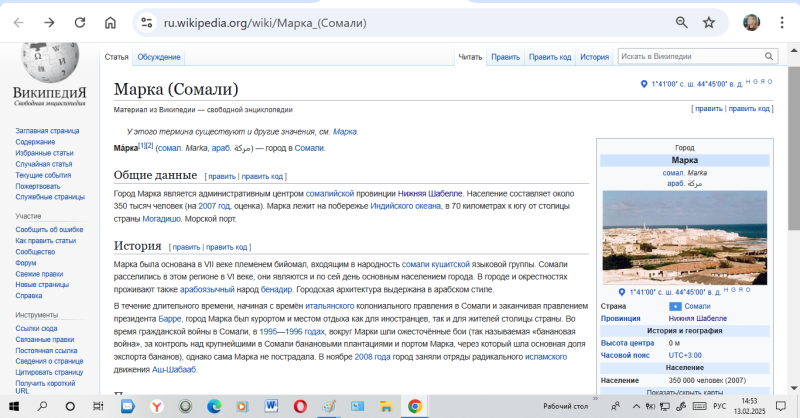The width and height of the screenshot is (800, 418).
Task: Expand the Рабочий стол toolbar chevron
Action: point(595,399)
